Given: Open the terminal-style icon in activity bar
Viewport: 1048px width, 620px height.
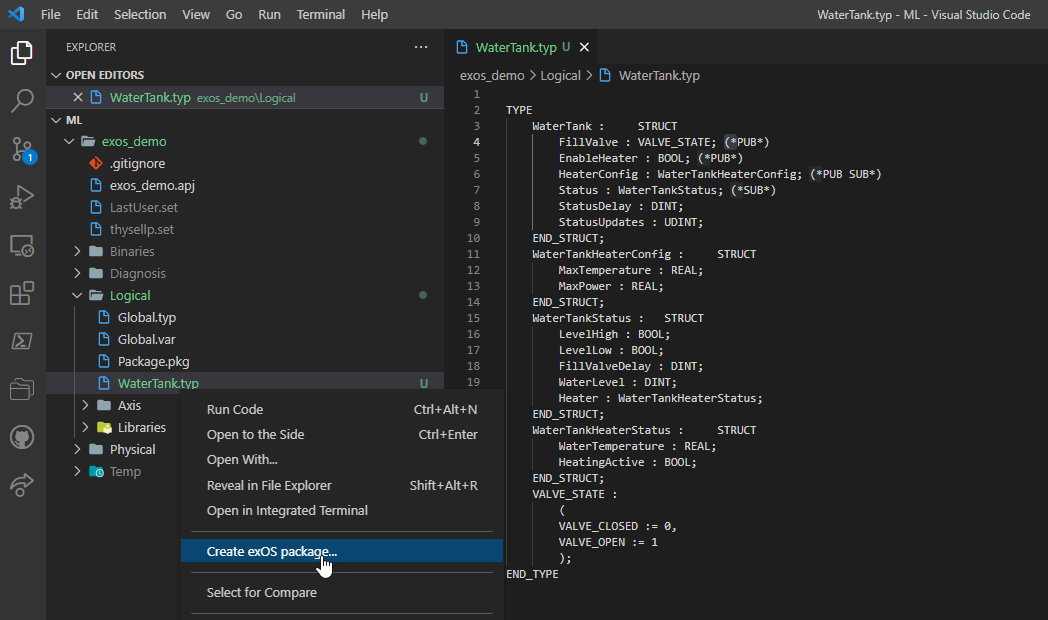Looking at the screenshot, I should pyautogui.click(x=21, y=341).
